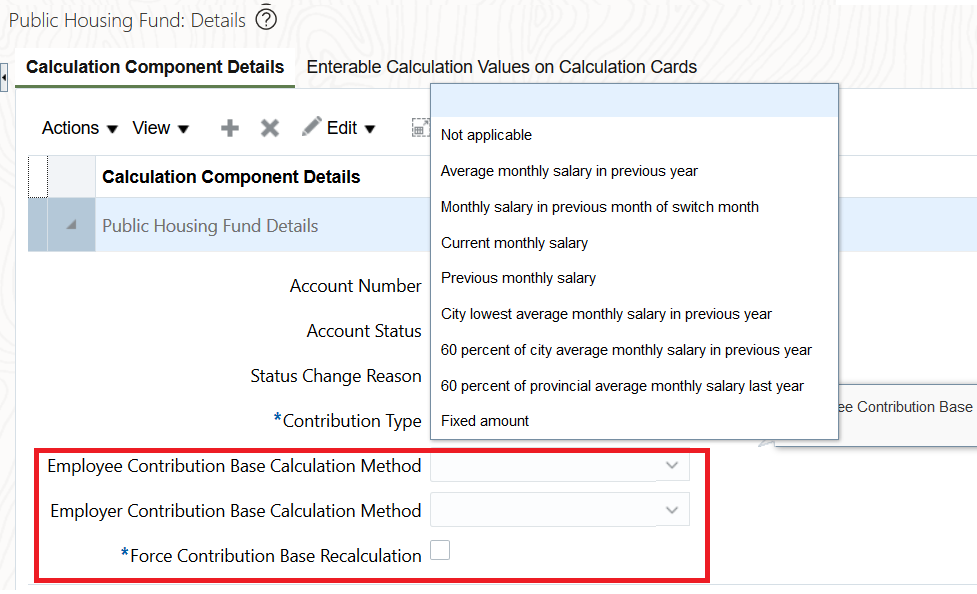977x594 pixels.
Task: Open Employee Contribution Base Calculation Method dropdown
Action: pyautogui.click(x=672, y=466)
